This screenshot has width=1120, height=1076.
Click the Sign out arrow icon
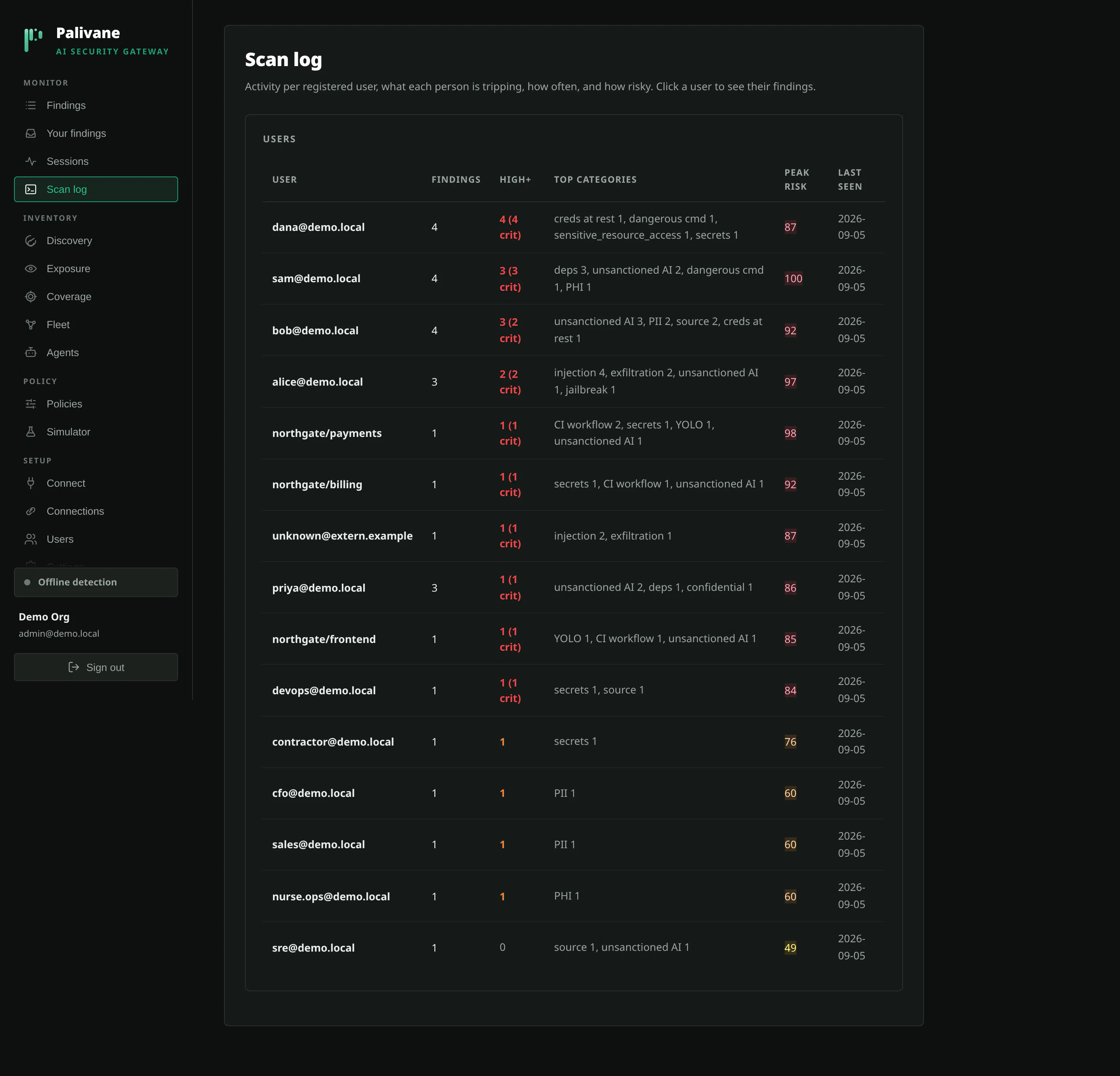[x=74, y=668]
